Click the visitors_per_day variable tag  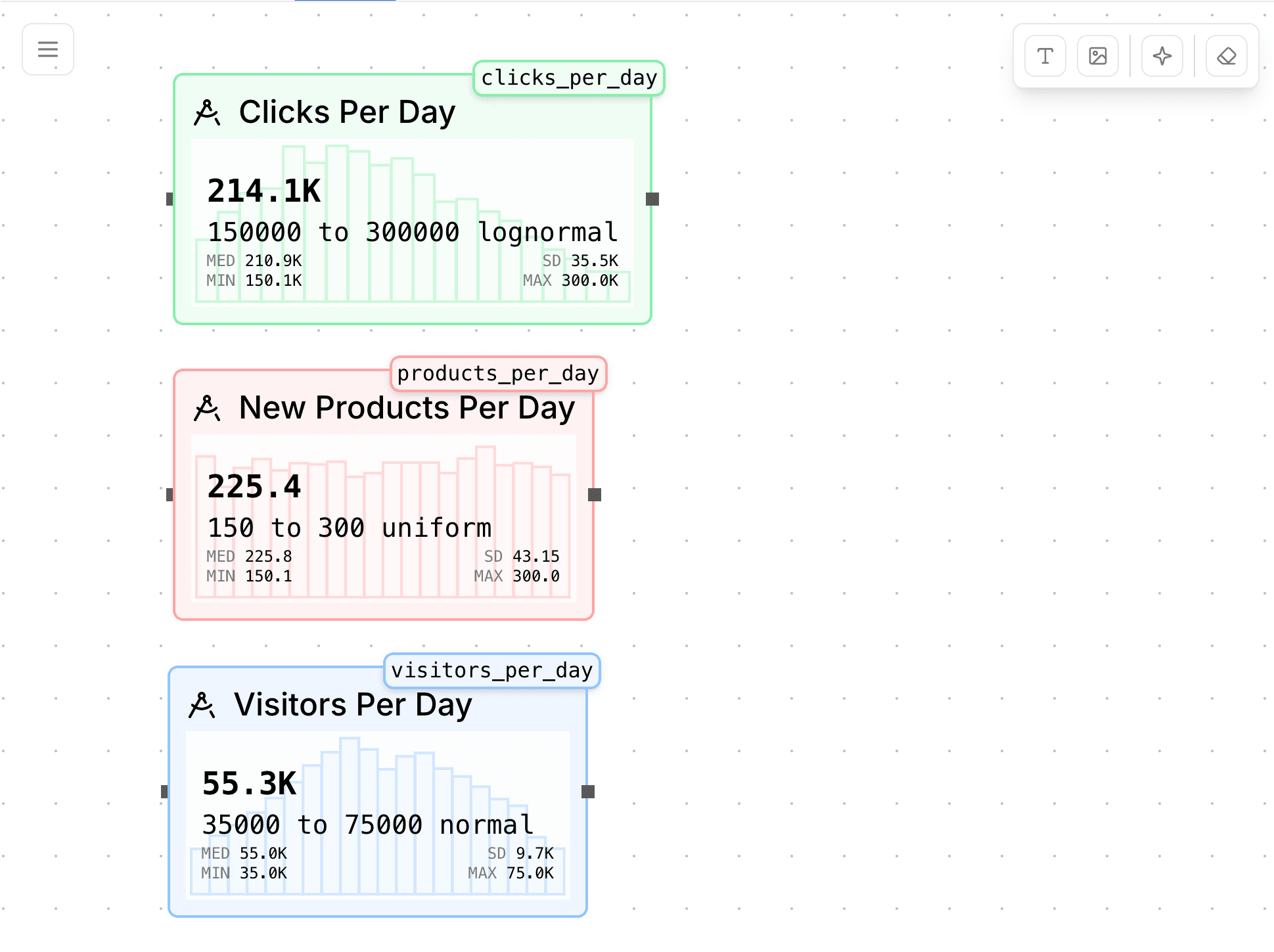491,671
